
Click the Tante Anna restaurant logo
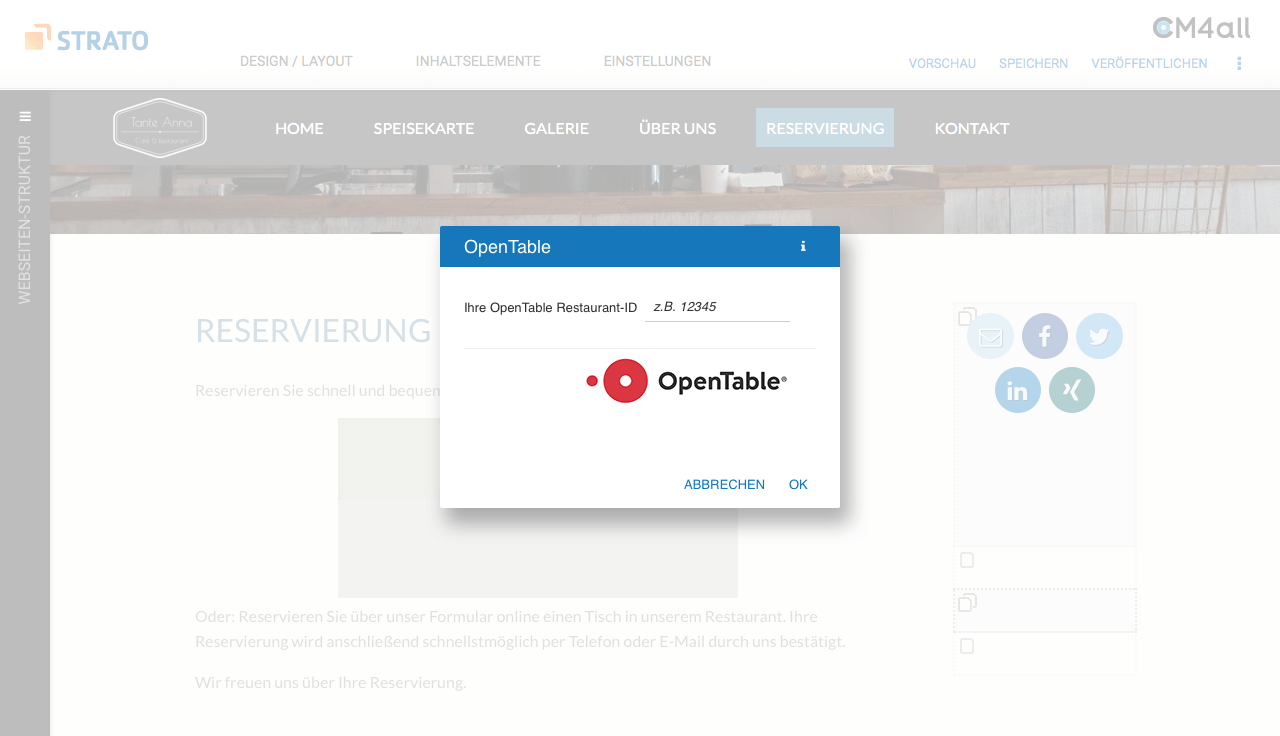pos(160,128)
